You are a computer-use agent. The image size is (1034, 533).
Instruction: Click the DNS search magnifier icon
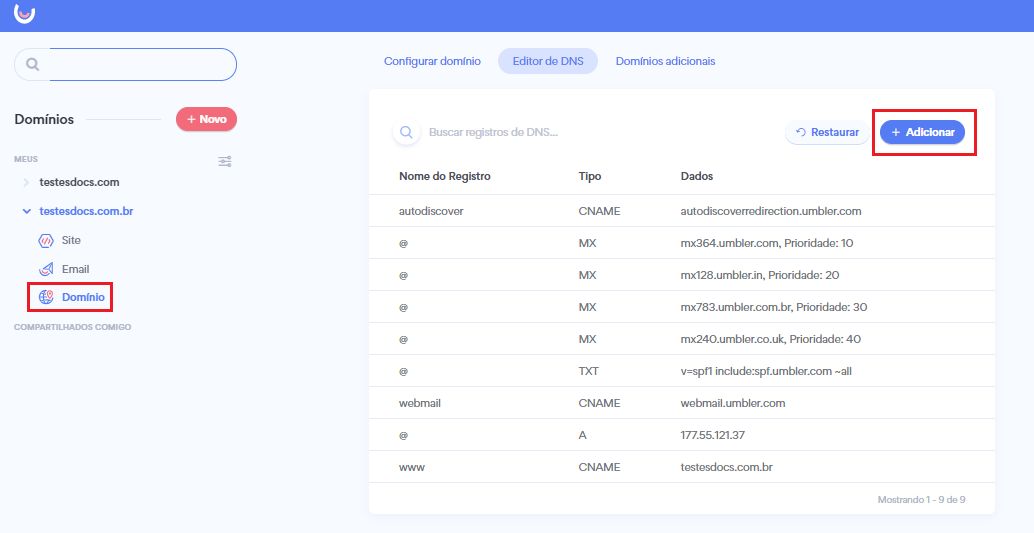tap(406, 132)
